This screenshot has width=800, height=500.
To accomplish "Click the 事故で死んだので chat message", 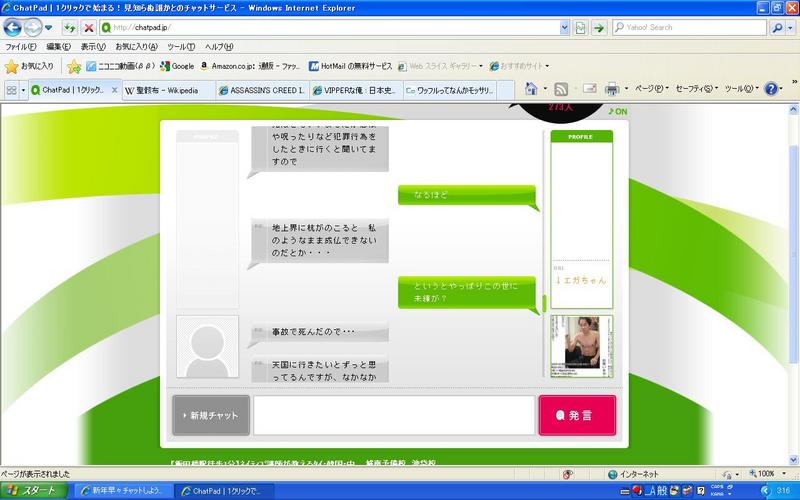I will [x=320, y=332].
